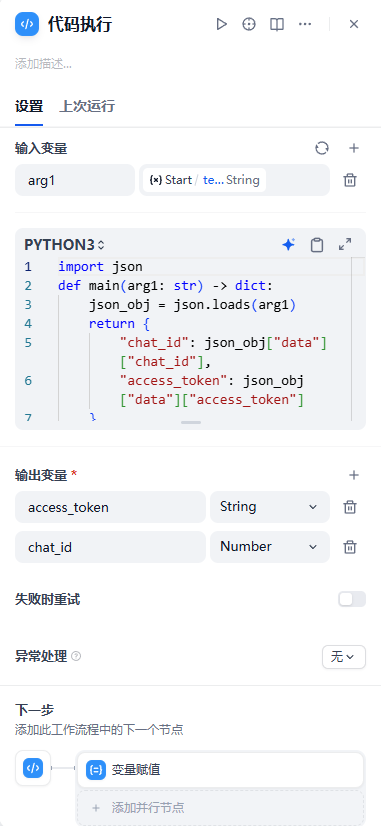Toggle retry on failure switch
381x826 pixels.
351,599
